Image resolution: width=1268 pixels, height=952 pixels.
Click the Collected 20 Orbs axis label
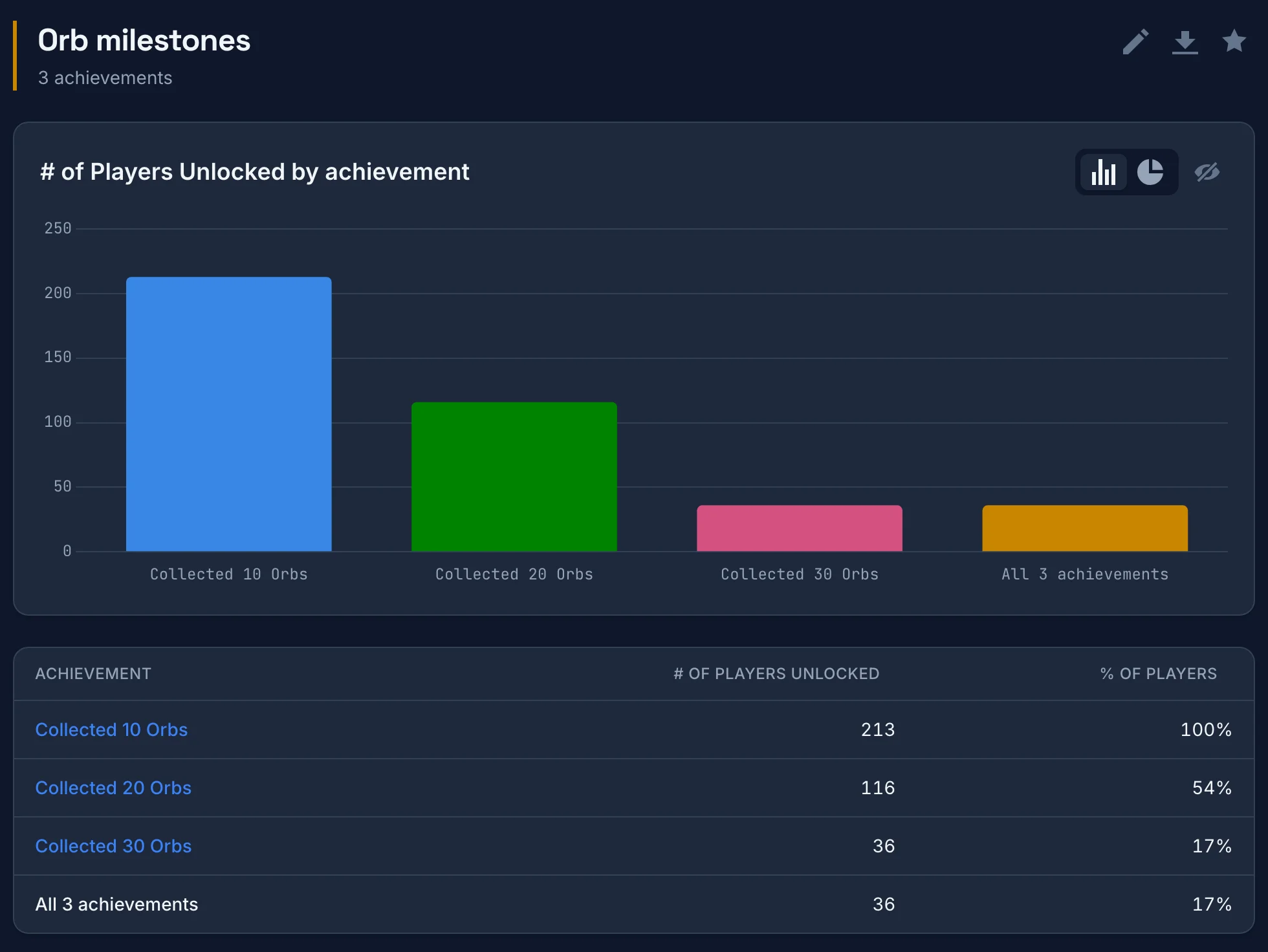514,574
